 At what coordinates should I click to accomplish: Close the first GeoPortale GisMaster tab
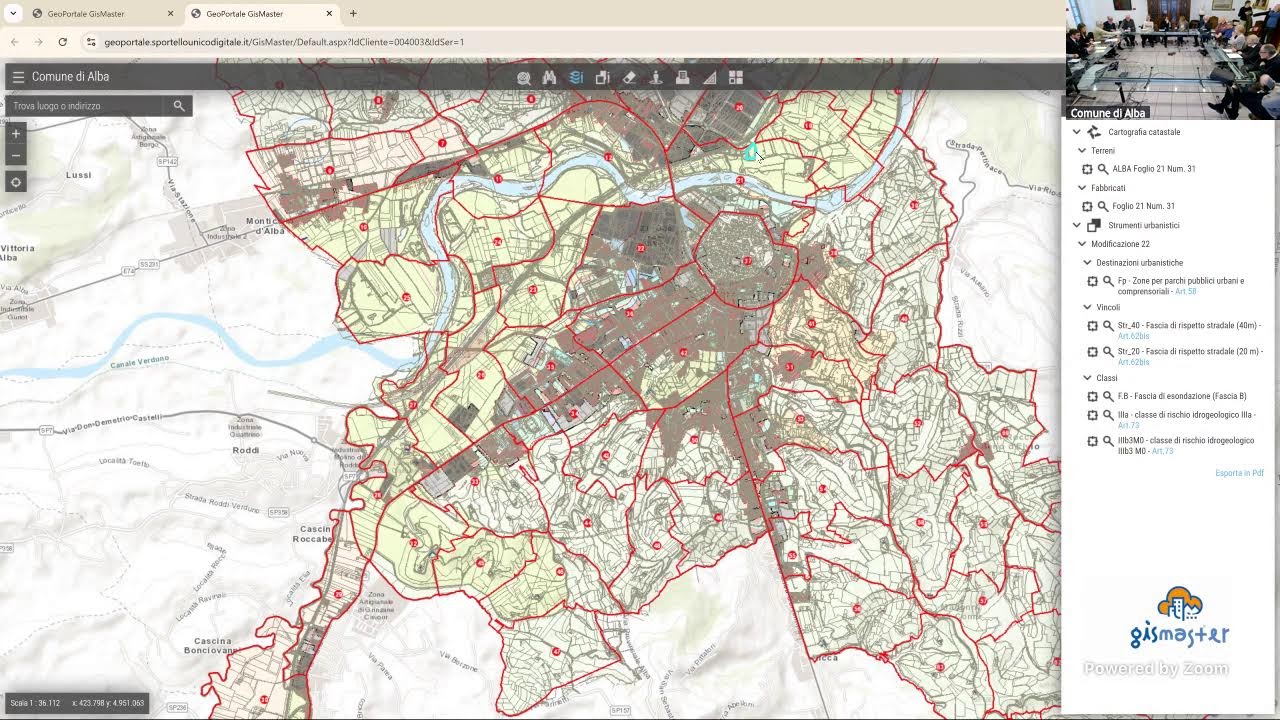point(170,14)
